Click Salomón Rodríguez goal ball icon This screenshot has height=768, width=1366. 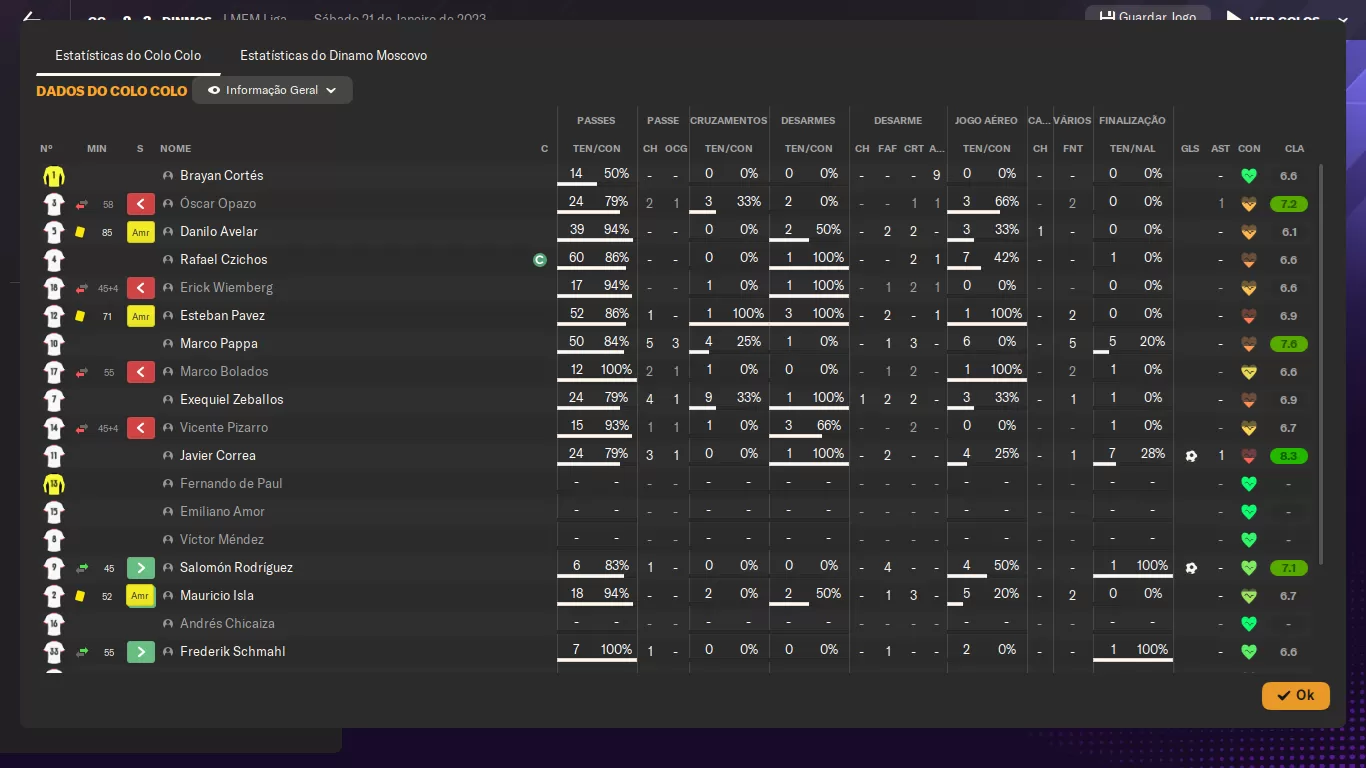[x=1191, y=568]
